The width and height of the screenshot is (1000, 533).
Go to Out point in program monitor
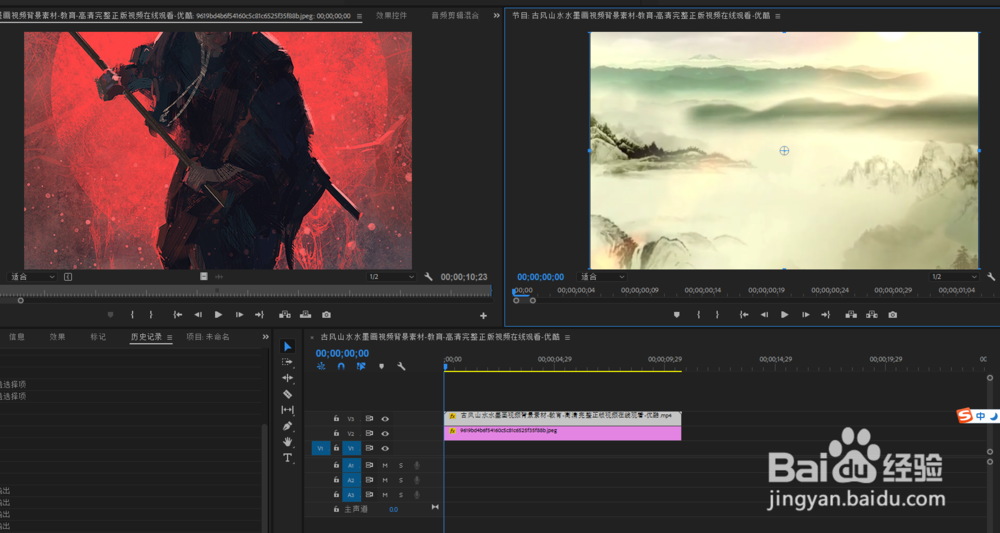(825, 315)
